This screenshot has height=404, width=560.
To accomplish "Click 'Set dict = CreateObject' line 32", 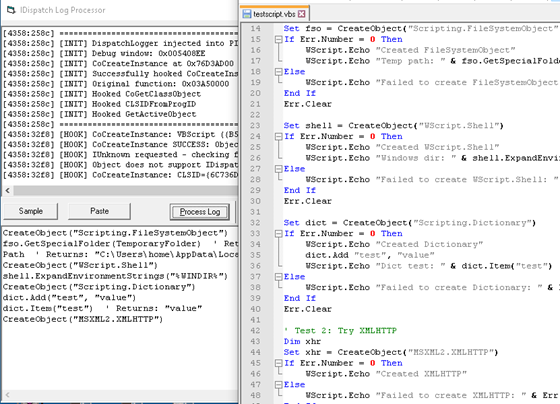I will pyautogui.click(x=410, y=223).
